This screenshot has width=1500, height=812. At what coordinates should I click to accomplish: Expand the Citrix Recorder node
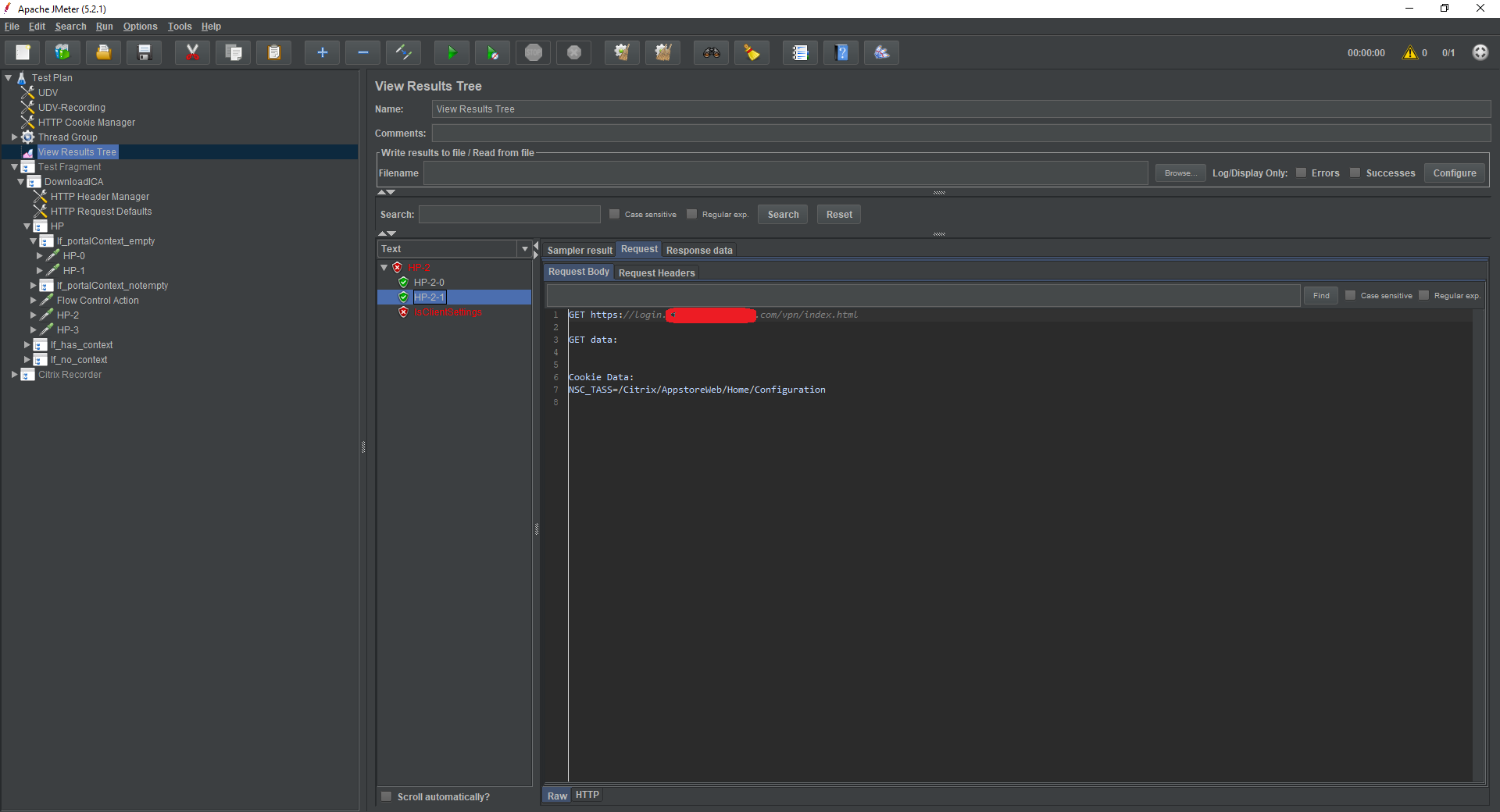click(14, 375)
